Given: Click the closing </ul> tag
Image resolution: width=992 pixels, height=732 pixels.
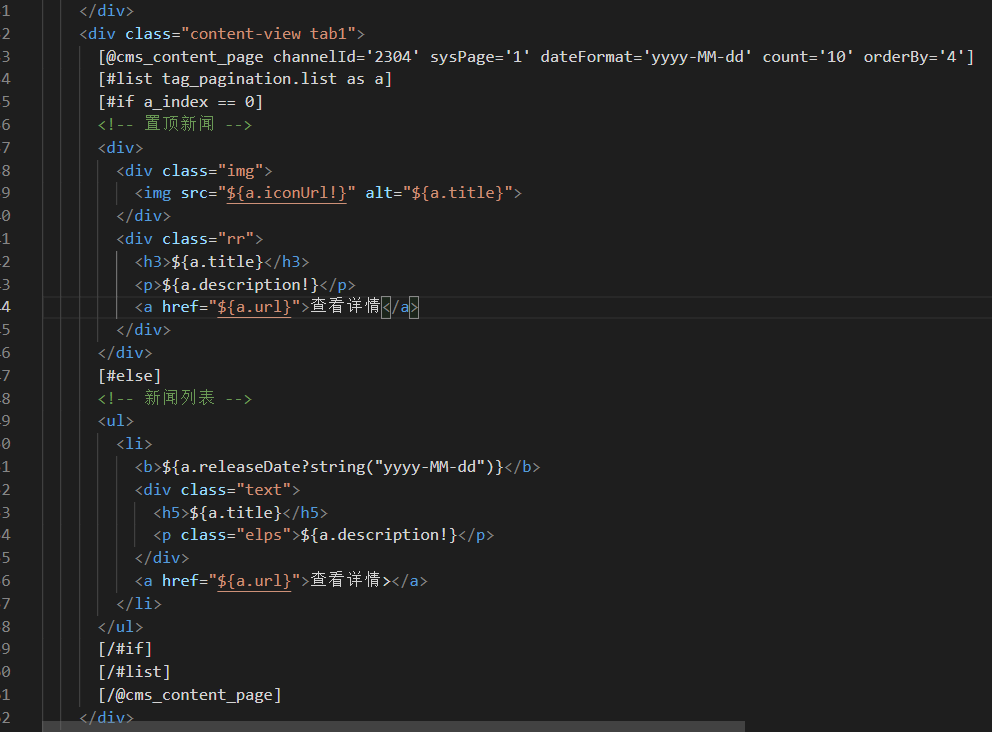Looking at the screenshot, I should [x=120, y=627].
